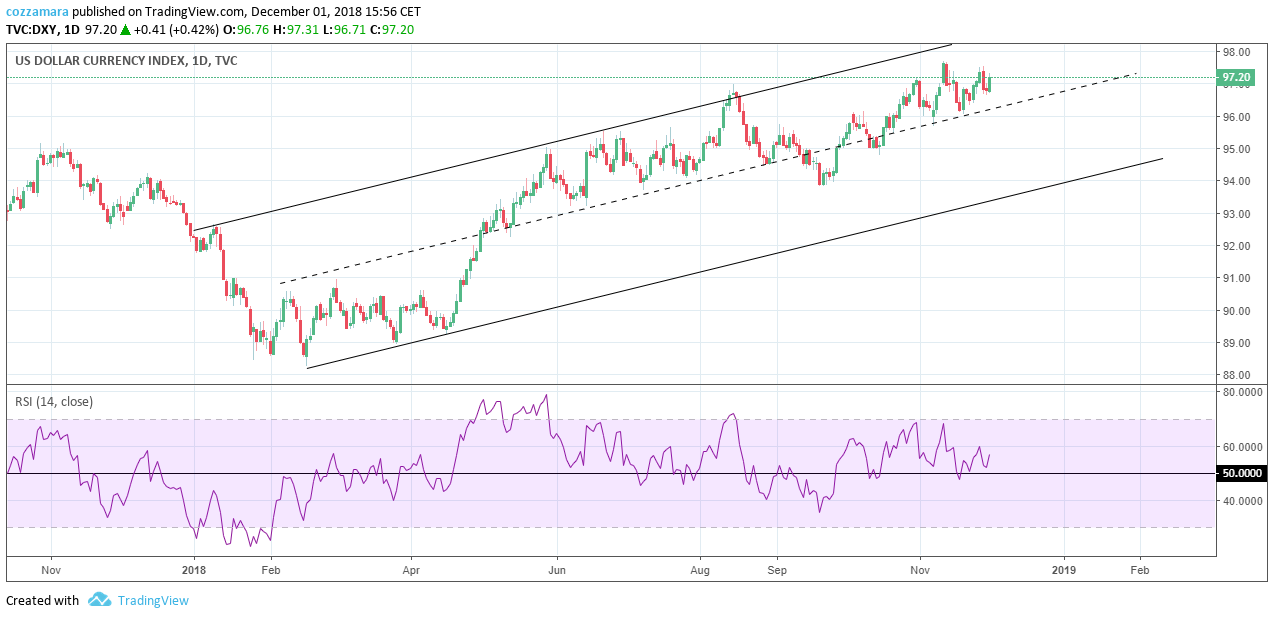1274x618 pixels.
Task: Click the 89.00 price axis label
Action: point(1237,343)
